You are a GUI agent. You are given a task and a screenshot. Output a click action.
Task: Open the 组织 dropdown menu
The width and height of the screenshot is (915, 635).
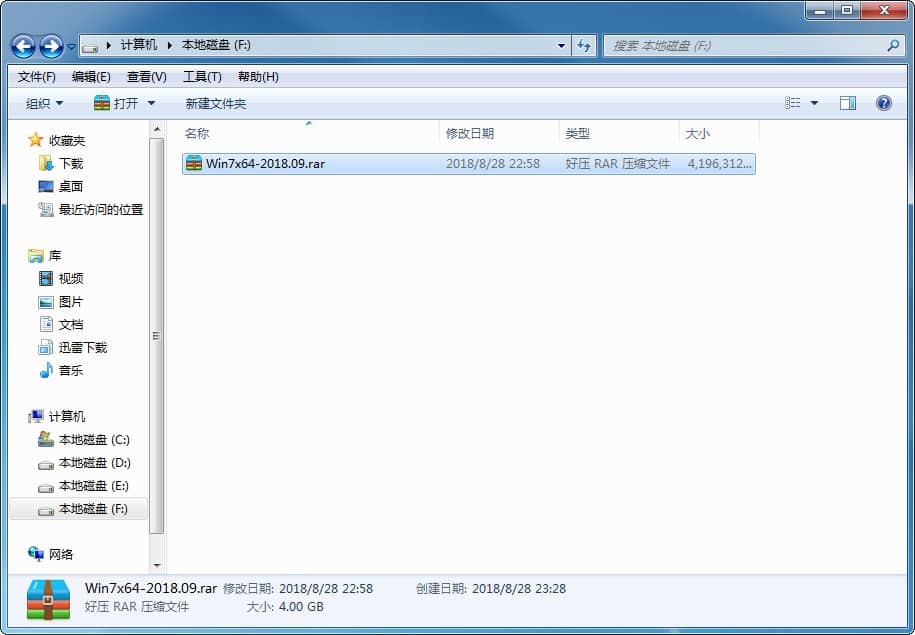coord(42,102)
